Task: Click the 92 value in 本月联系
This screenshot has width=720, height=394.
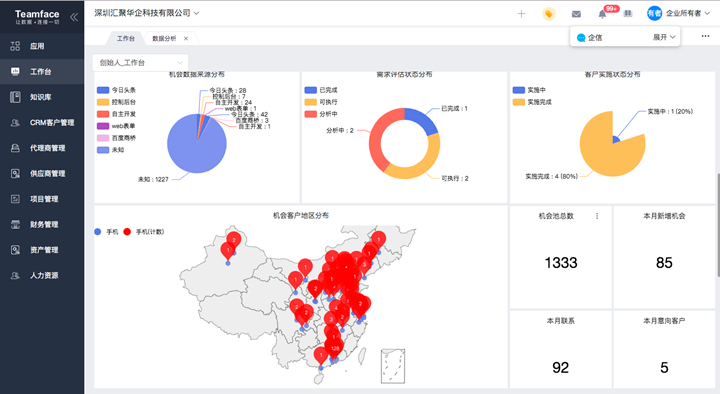Action: (x=561, y=367)
